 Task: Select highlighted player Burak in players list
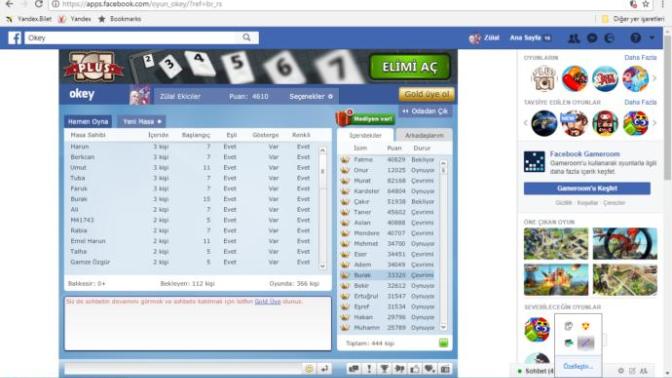point(388,275)
